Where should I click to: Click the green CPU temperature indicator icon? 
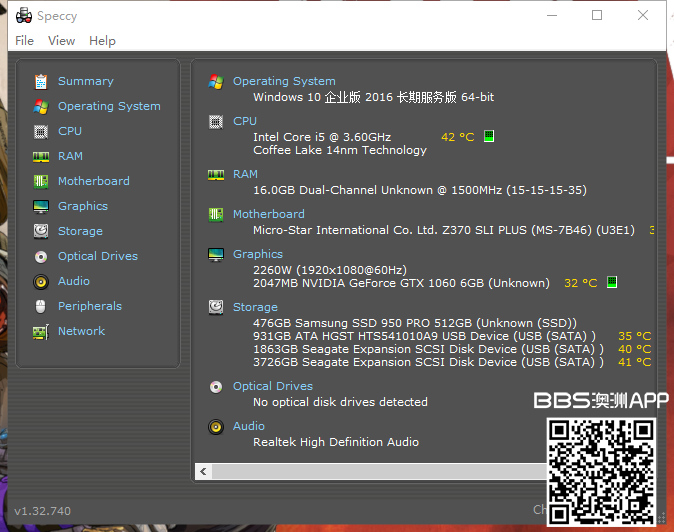click(489, 136)
